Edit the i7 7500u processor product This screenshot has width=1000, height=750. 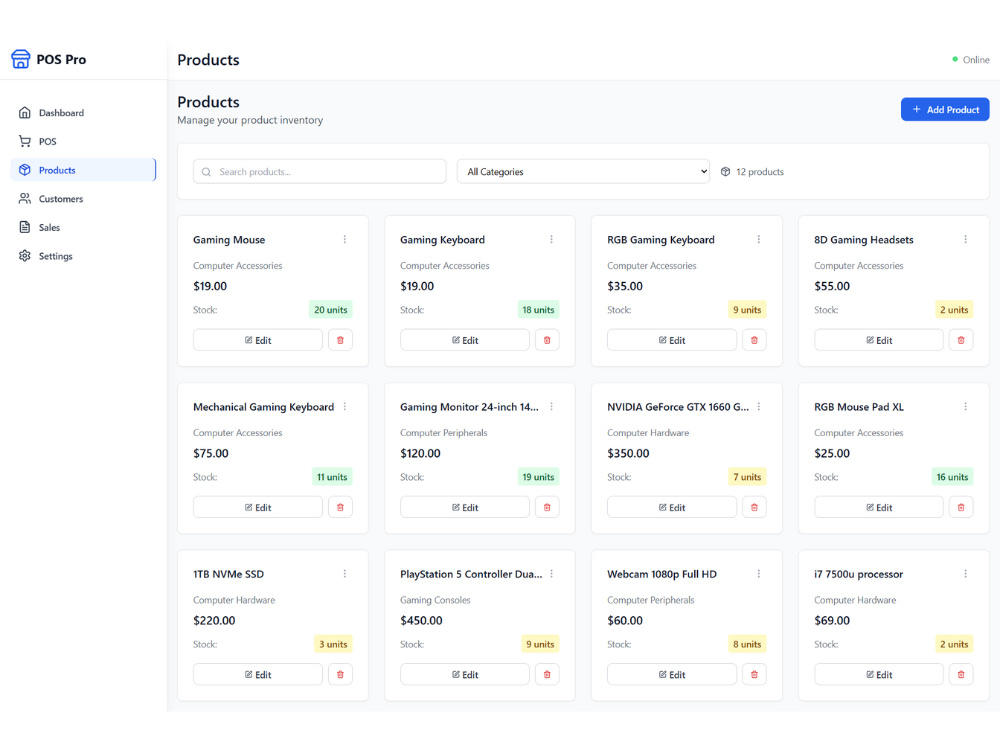(x=879, y=674)
